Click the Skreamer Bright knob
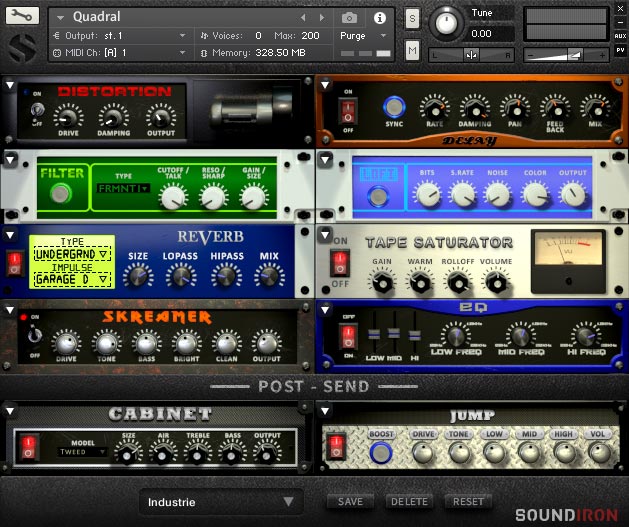 186,343
